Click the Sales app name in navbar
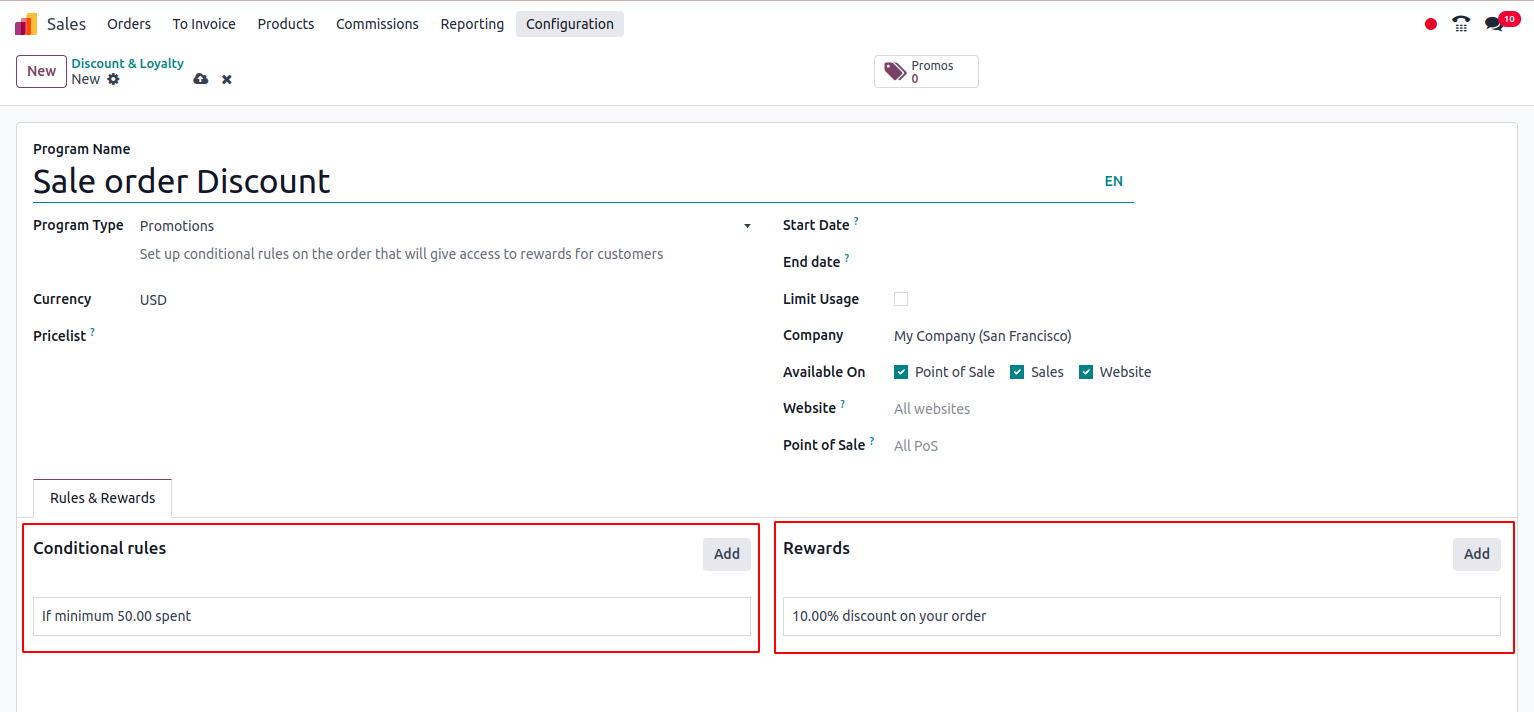 [67, 24]
